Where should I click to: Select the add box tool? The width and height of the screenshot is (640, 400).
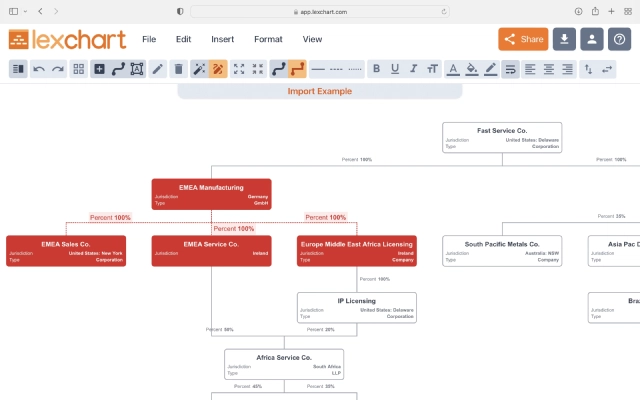coord(99,69)
